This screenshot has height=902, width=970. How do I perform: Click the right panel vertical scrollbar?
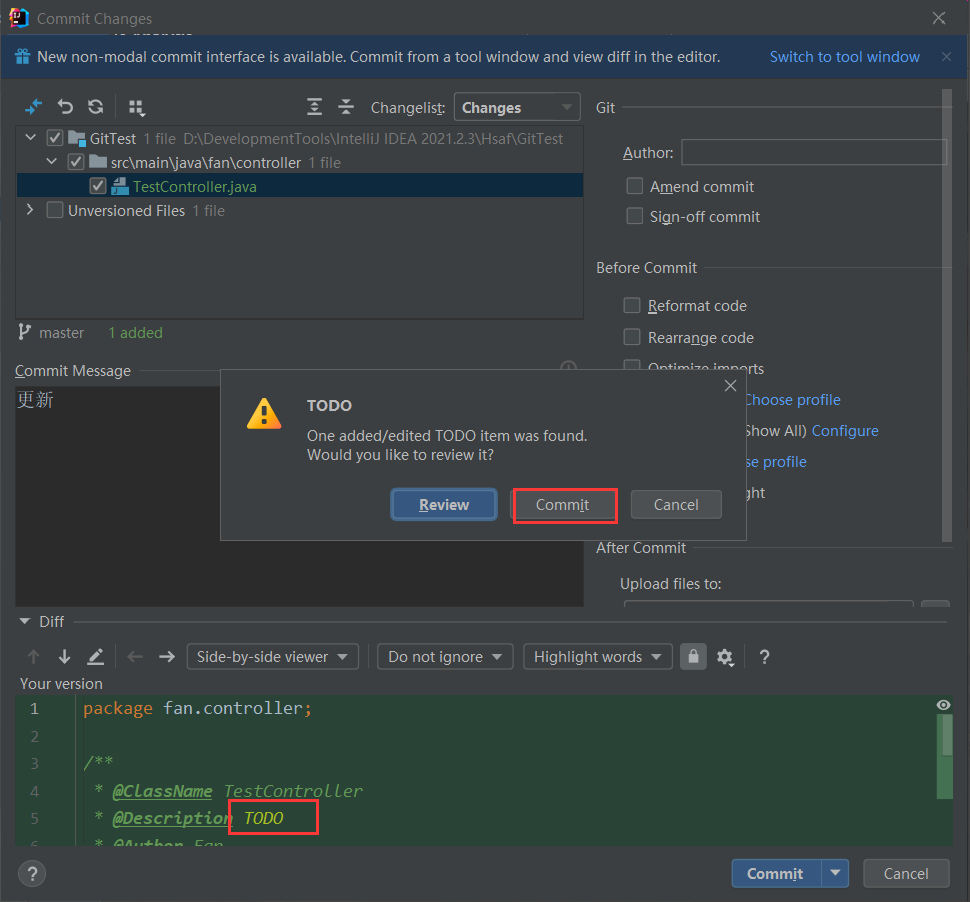(x=946, y=316)
